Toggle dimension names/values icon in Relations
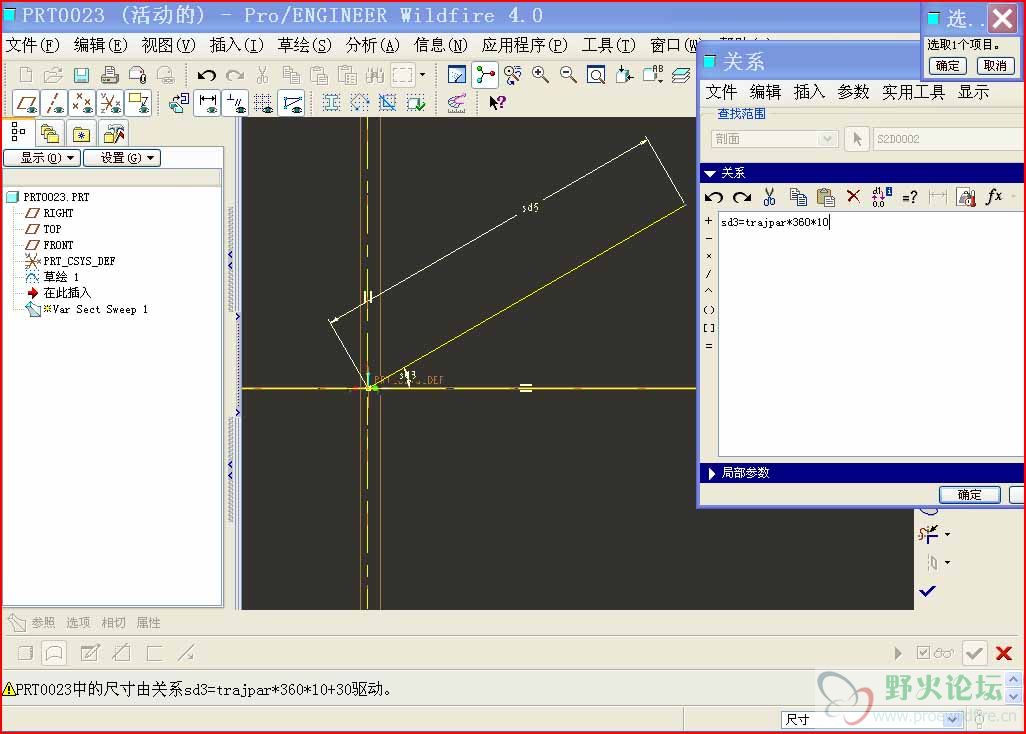 click(881, 196)
